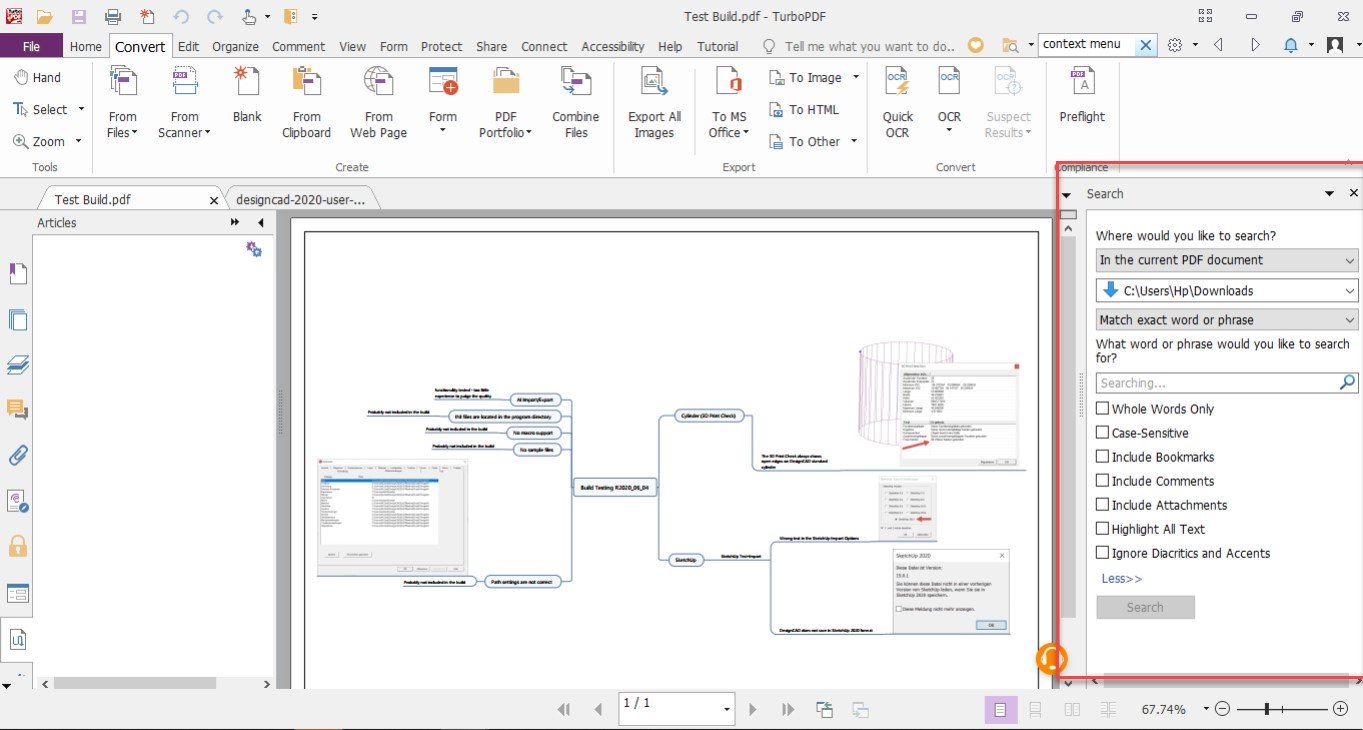Screen dimensions: 1363x730
Task: Close the Test Build.pdf tab
Action: coord(214,200)
